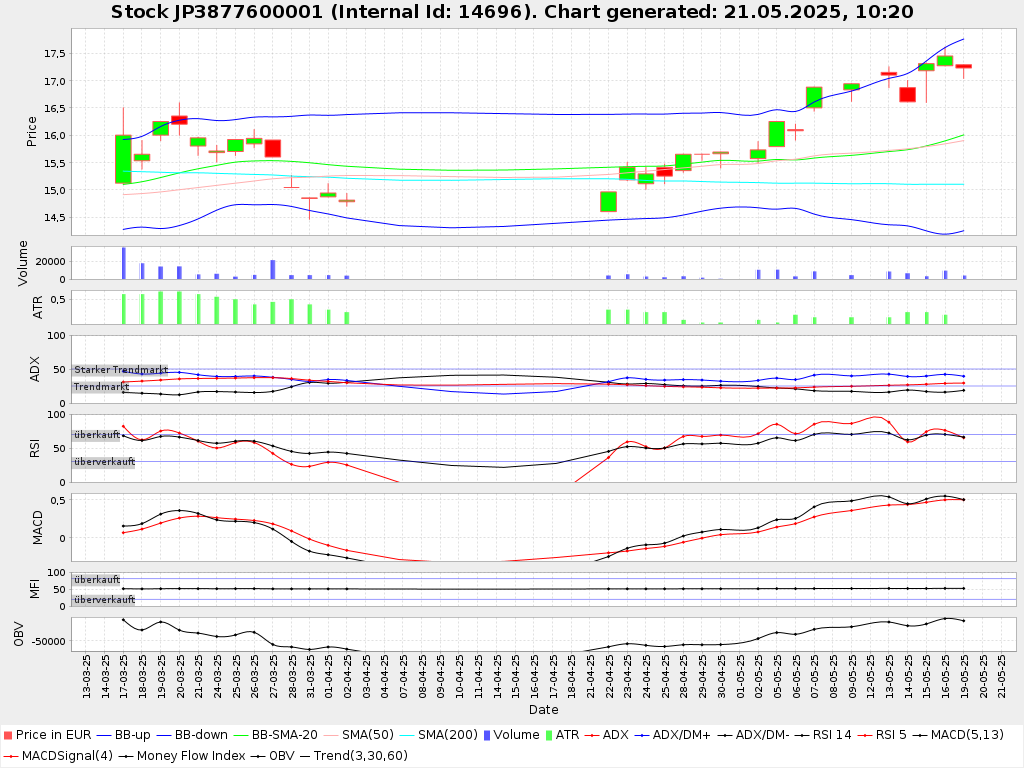The width and height of the screenshot is (1024, 768).
Task: Click the red candle on 27-03-25
Action: [x=273, y=148]
